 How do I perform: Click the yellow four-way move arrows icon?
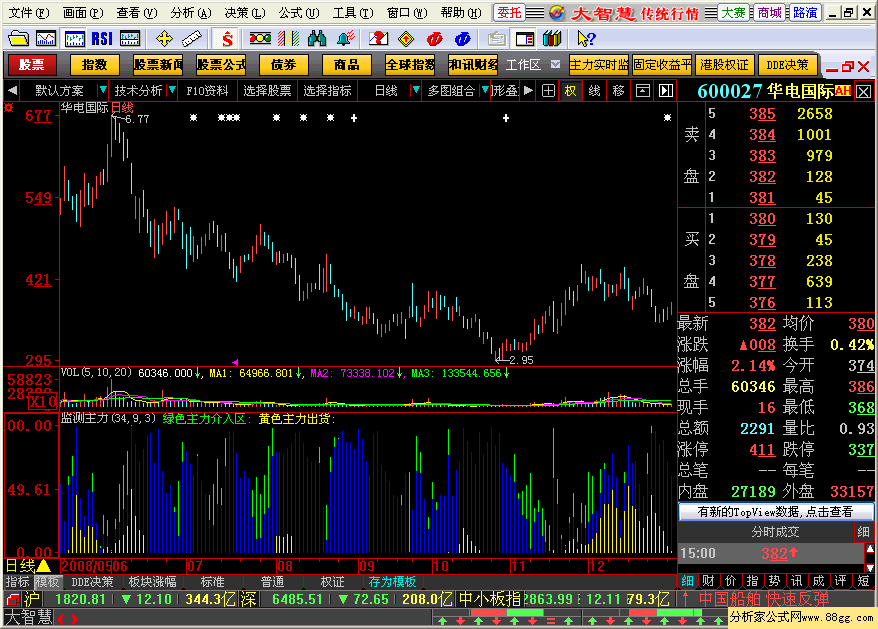click(x=164, y=39)
